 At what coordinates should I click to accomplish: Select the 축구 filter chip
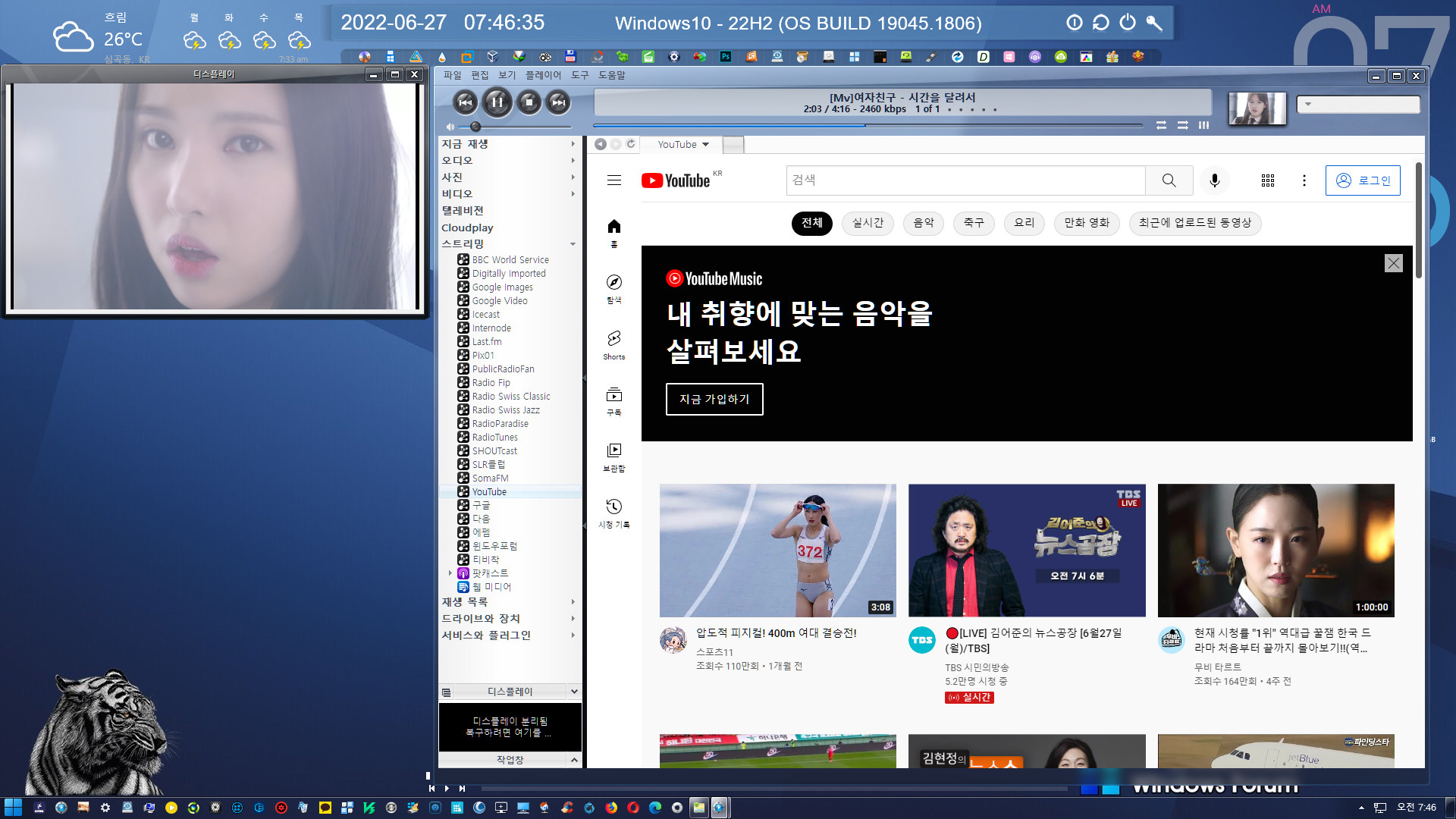974,223
